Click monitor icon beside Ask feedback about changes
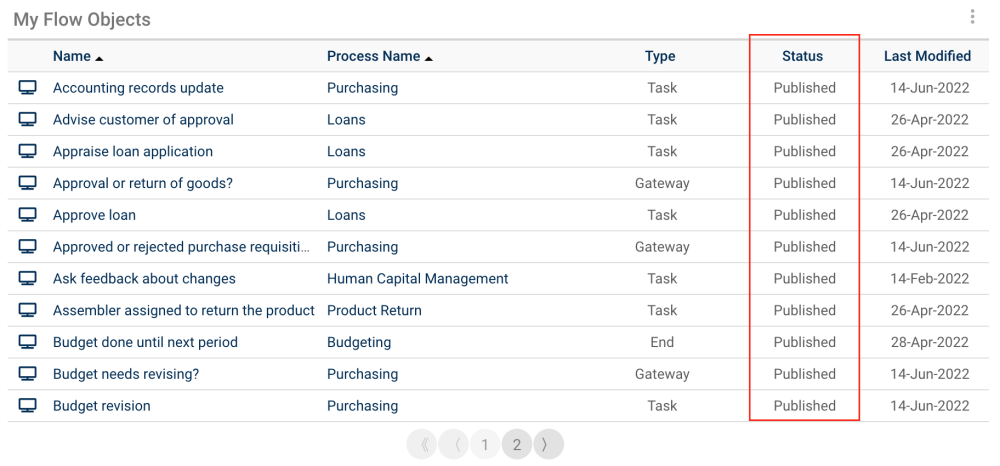 point(28,279)
